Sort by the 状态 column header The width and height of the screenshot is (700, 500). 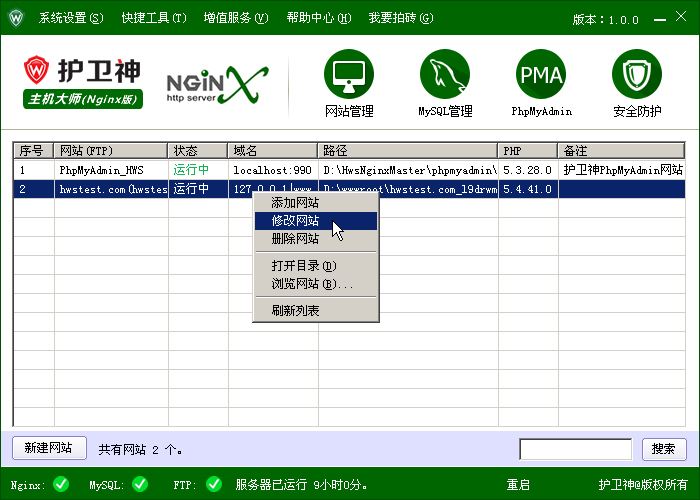(198, 151)
